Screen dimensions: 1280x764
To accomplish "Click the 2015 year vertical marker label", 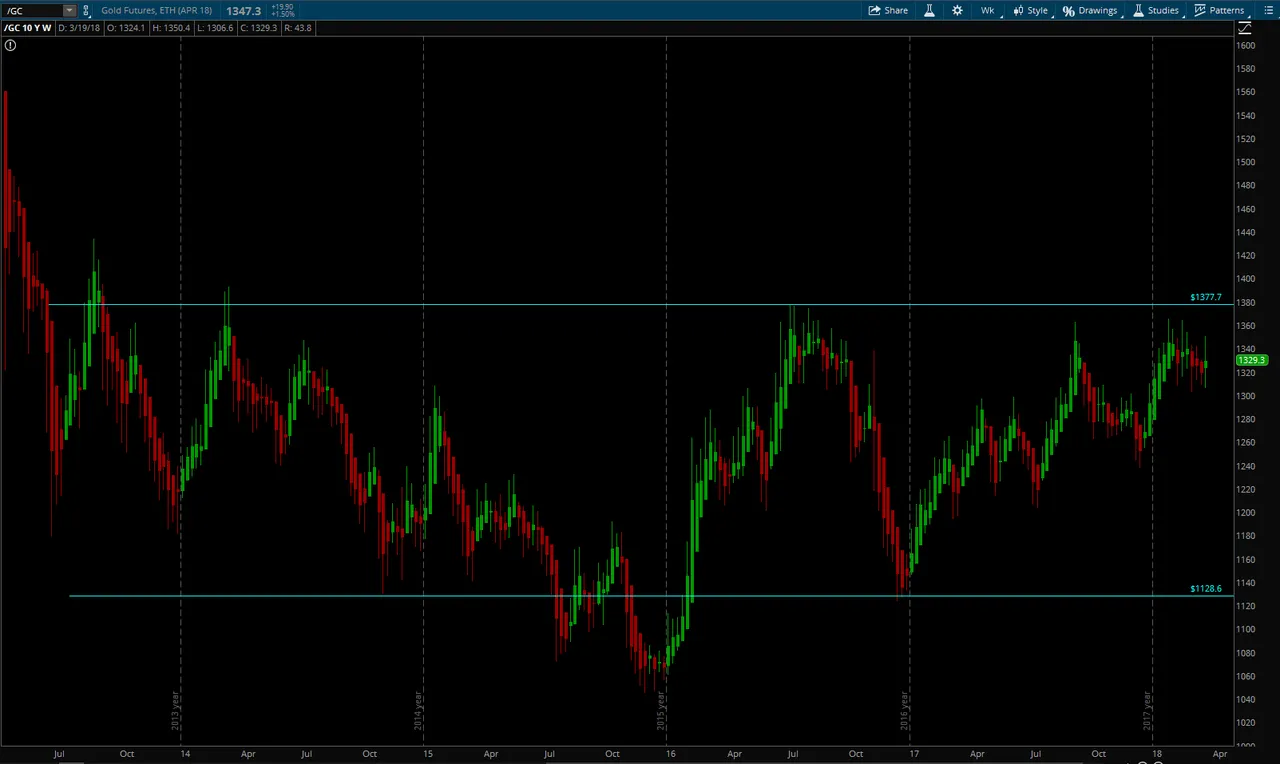I will point(661,710).
